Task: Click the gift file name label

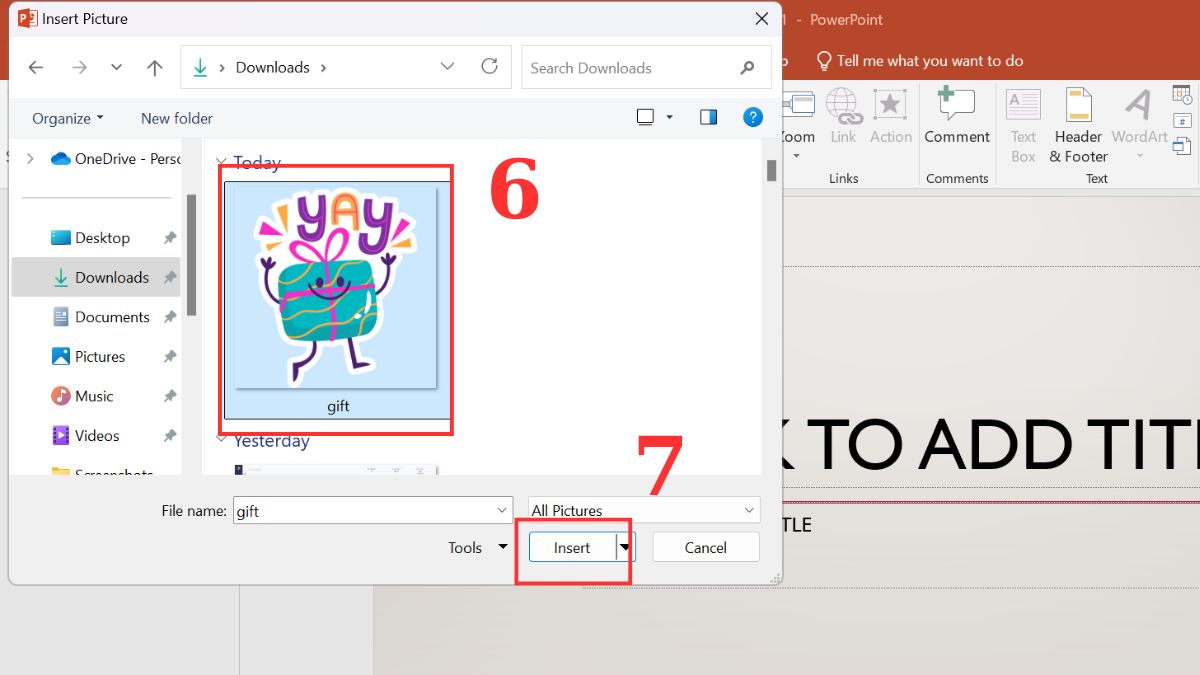Action: (x=338, y=406)
